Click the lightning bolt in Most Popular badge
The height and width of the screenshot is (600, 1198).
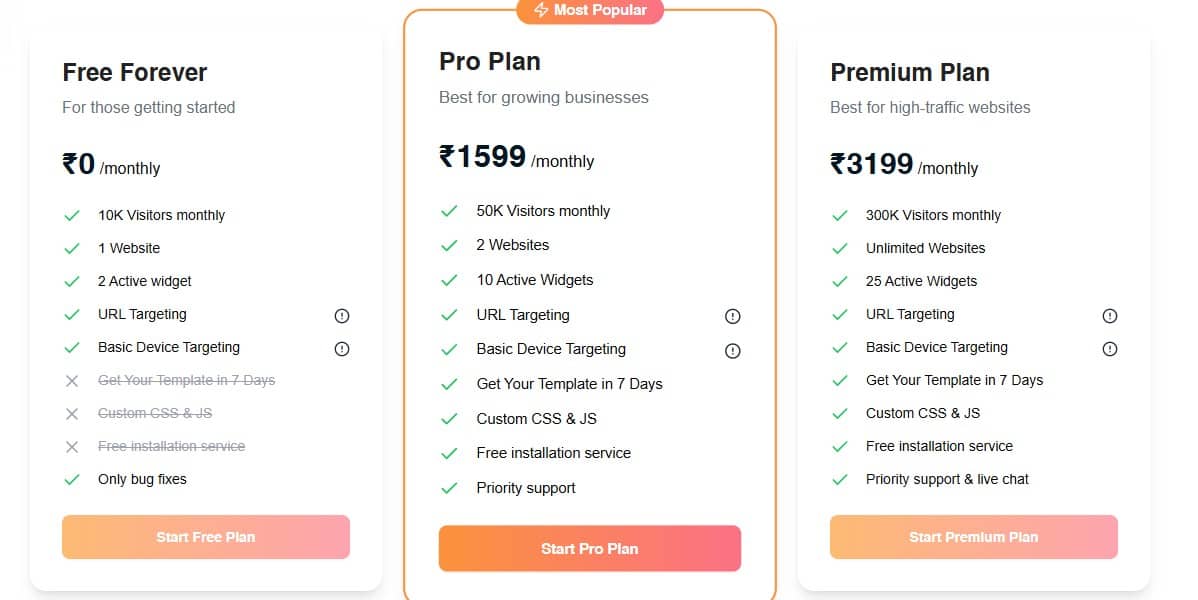coord(541,10)
